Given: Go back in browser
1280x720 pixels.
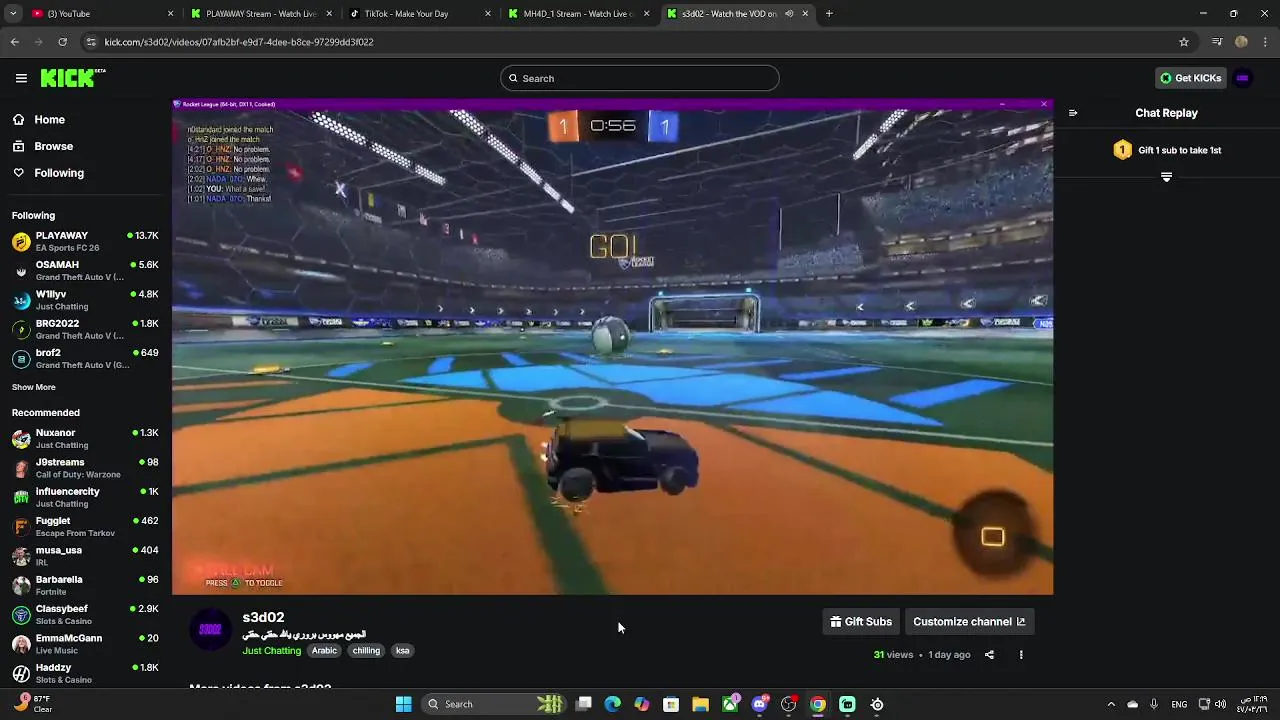Looking at the screenshot, I should (x=15, y=42).
